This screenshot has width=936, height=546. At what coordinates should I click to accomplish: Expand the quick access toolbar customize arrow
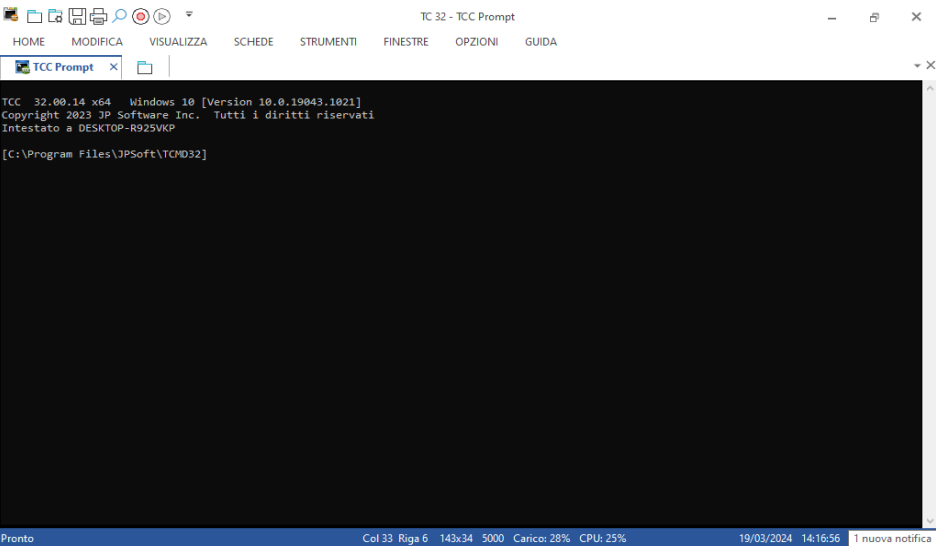click(189, 14)
